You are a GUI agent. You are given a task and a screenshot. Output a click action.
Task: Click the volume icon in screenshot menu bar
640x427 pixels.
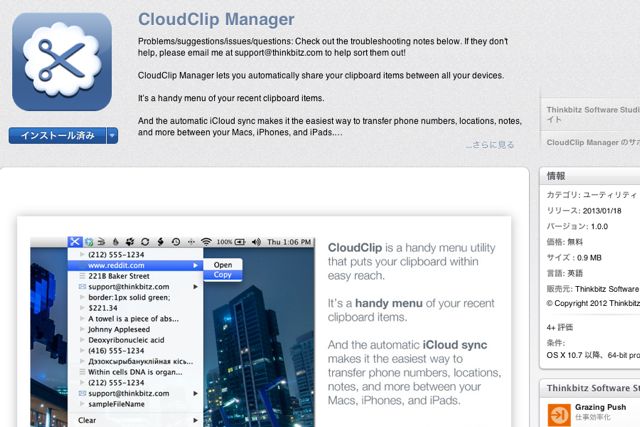[256, 242]
